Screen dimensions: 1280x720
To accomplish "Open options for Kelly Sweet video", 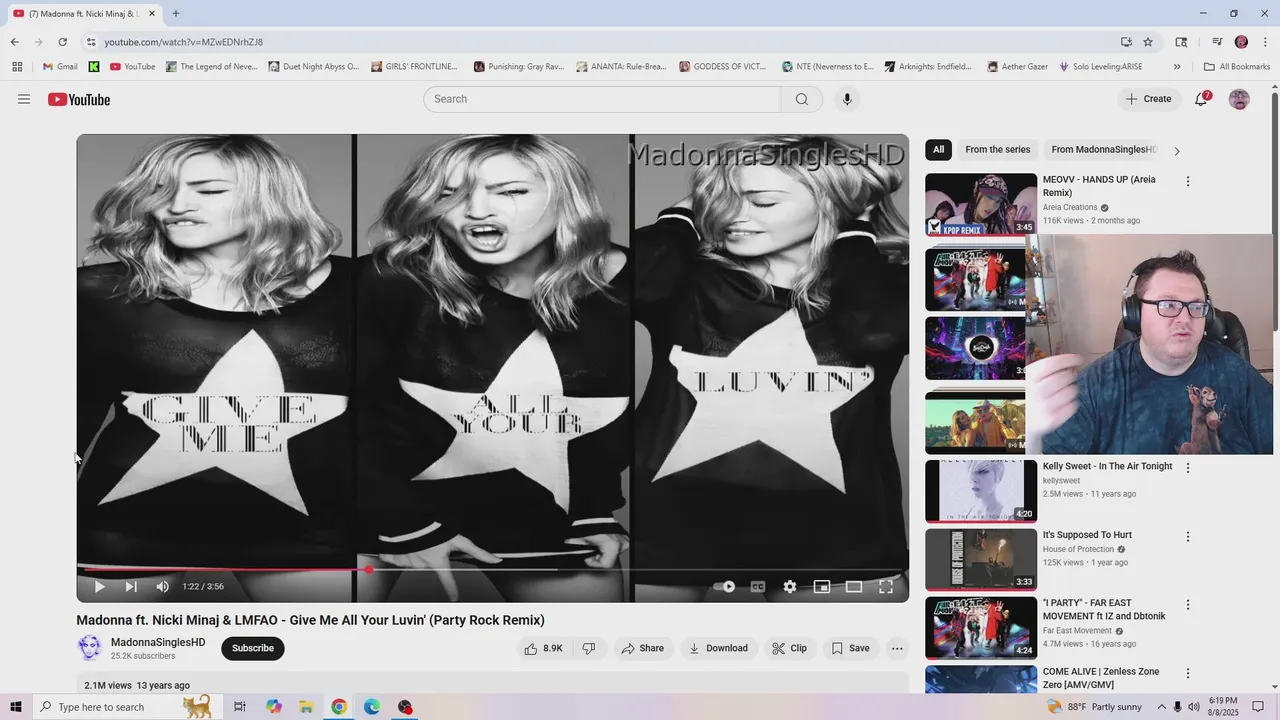I will pos(1188,468).
